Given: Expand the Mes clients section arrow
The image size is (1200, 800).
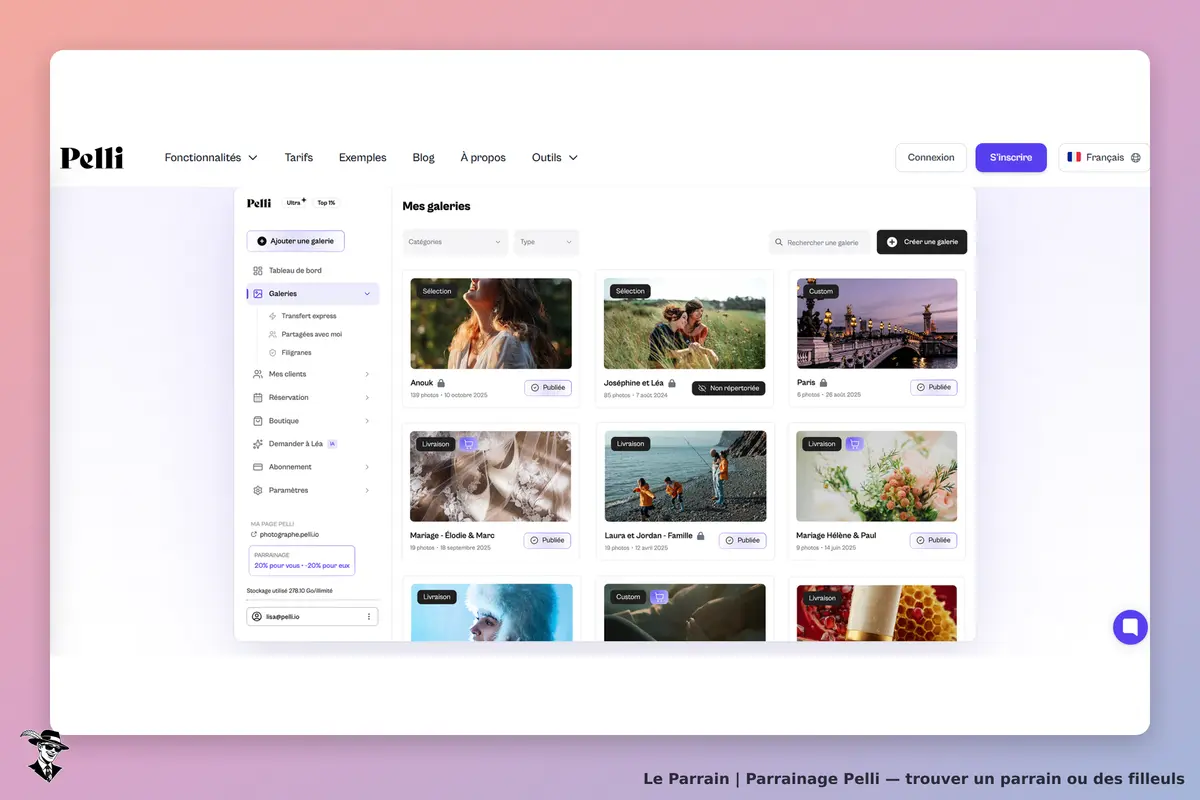Looking at the screenshot, I should [x=367, y=374].
